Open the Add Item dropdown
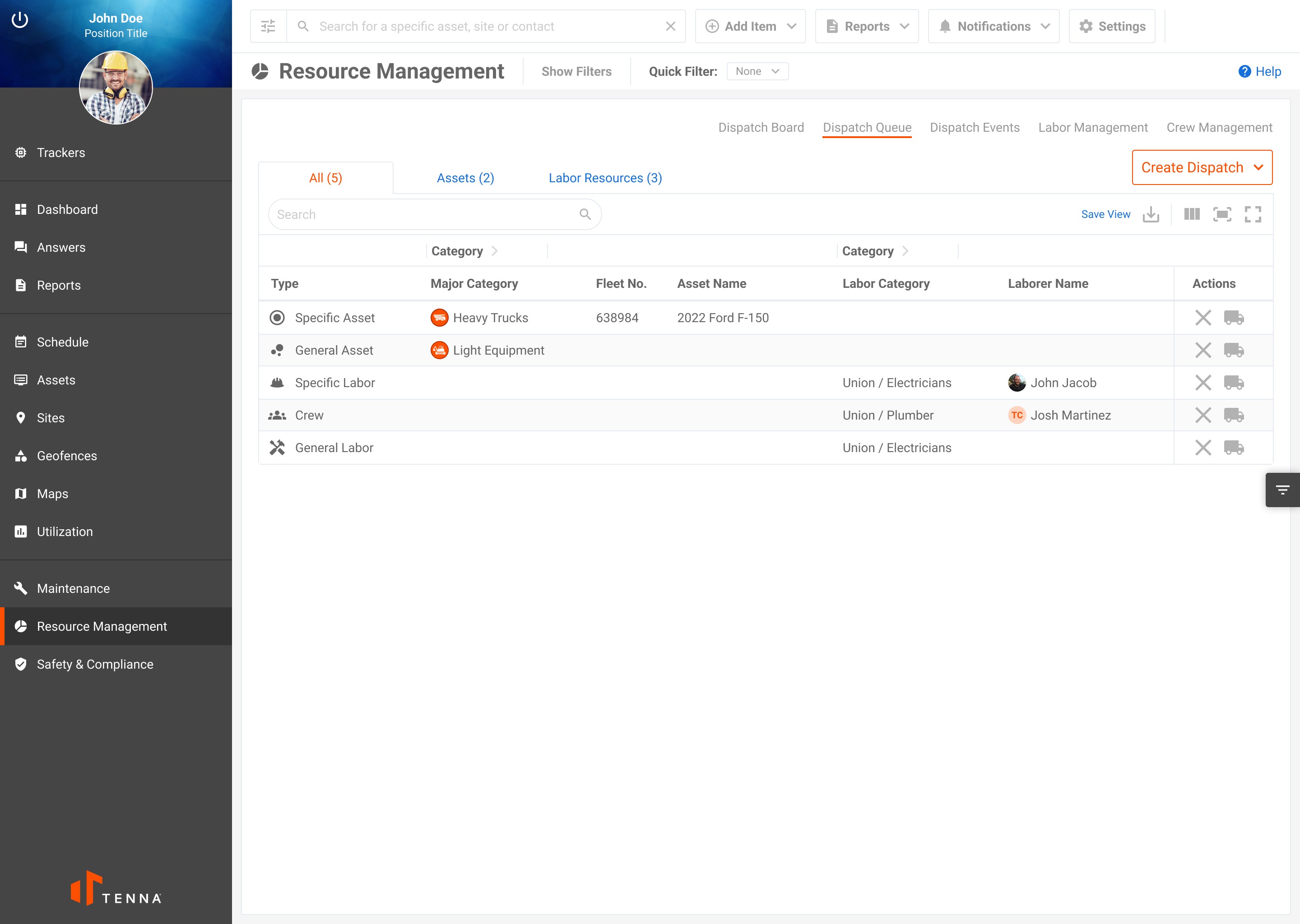This screenshot has height=924, width=1300. (x=750, y=26)
